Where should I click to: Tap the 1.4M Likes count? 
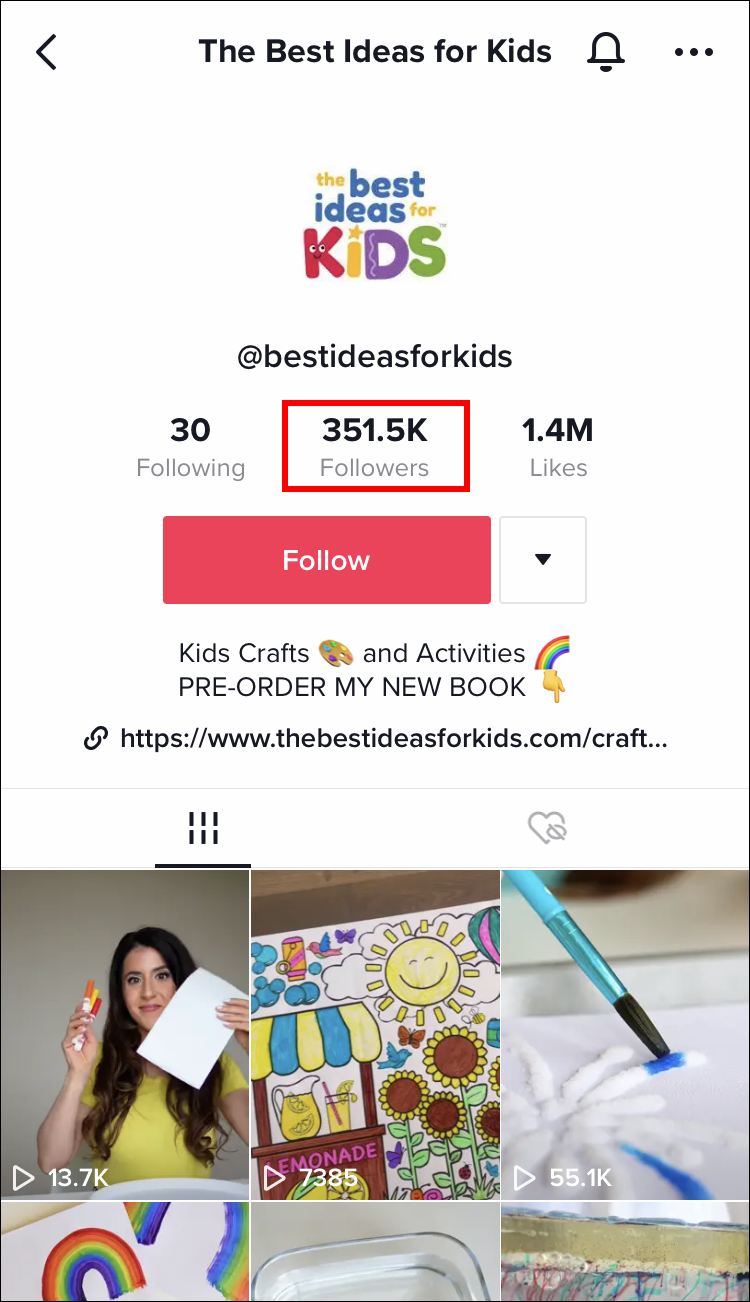click(x=558, y=446)
